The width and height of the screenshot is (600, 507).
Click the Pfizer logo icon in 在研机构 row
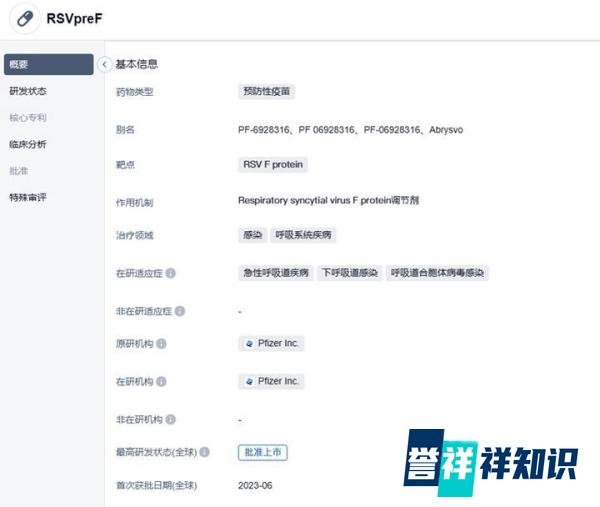point(249,381)
